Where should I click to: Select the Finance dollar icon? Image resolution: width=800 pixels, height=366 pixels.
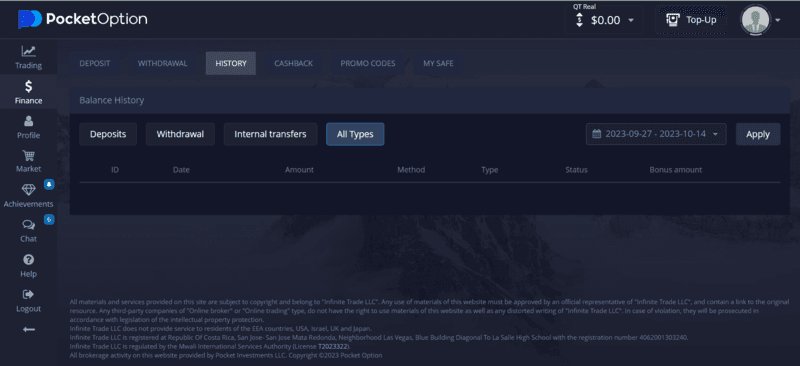pos(29,86)
